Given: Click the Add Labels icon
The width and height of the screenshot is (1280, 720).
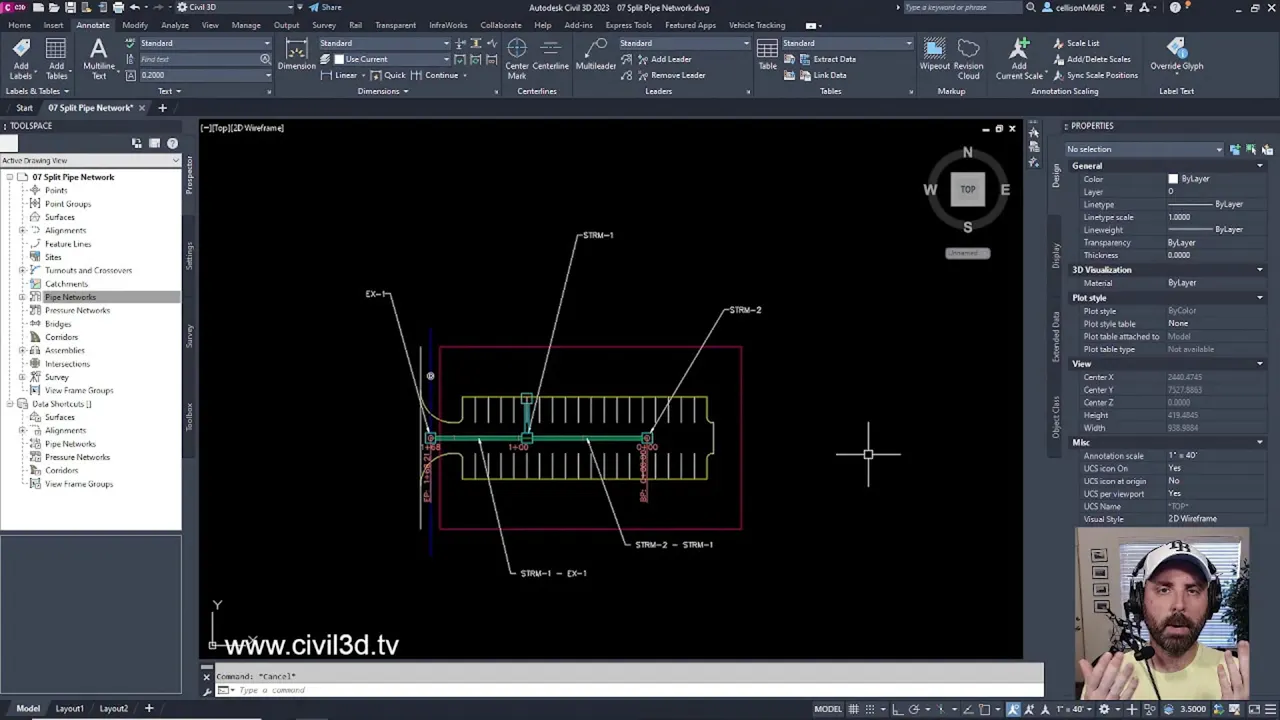Looking at the screenshot, I should pos(21,50).
